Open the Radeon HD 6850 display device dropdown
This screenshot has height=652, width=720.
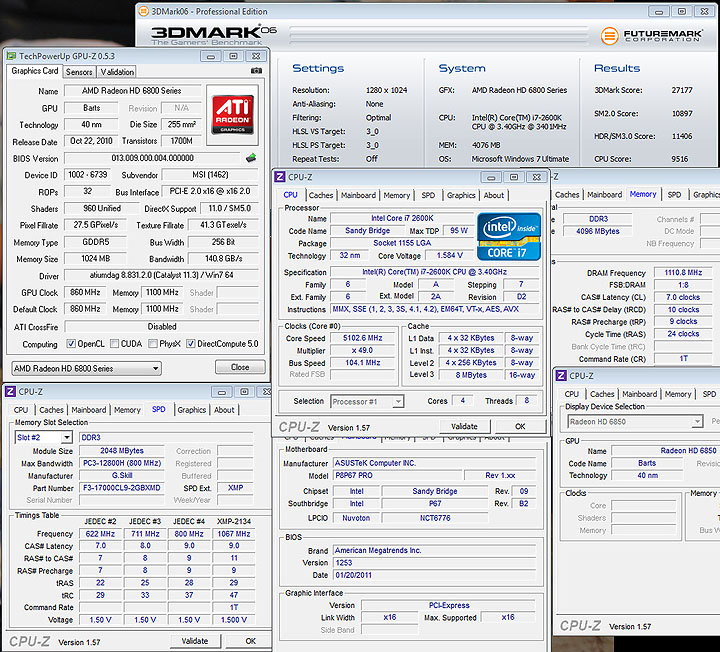(x=635, y=422)
